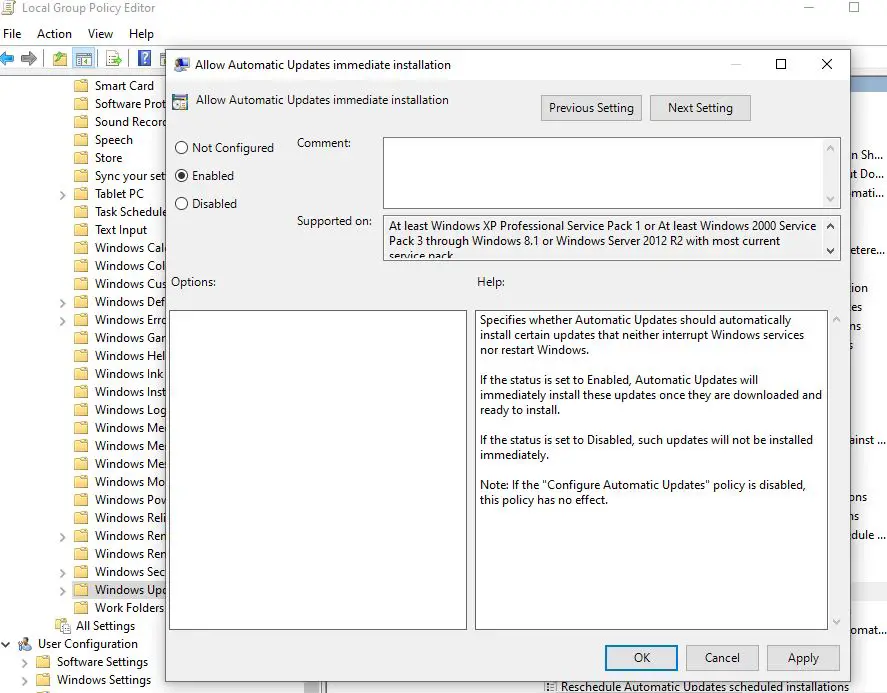The width and height of the screenshot is (887, 693).
Task: Click the Export List toolbar icon
Action: 114,58
